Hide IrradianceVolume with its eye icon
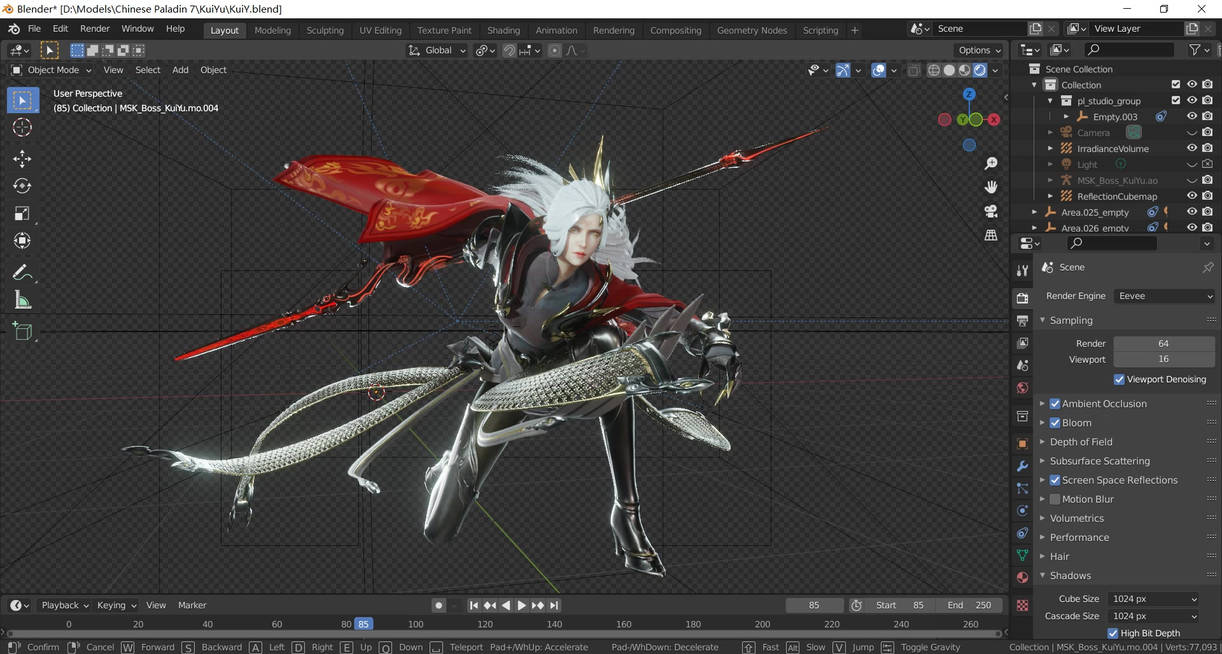1222x654 pixels. click(1191, 149)
